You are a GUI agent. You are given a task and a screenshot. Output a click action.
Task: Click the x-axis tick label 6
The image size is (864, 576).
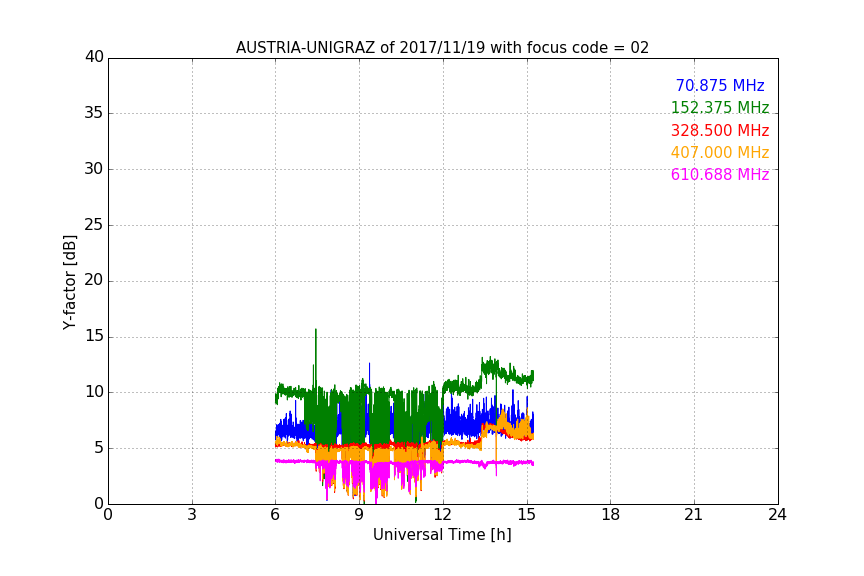tap(275, 515)
